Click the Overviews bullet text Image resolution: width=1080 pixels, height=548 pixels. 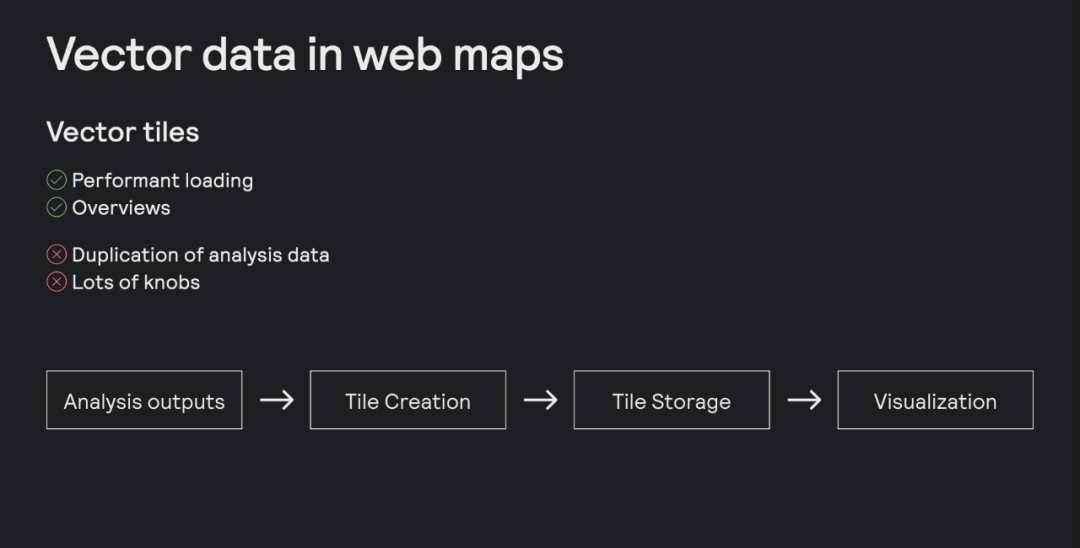(x=121, y=208)
